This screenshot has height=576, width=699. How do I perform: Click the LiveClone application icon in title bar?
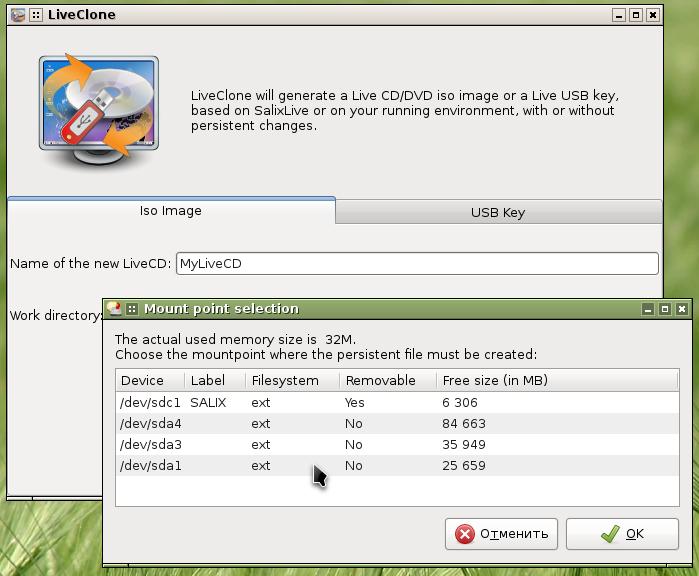18,15
